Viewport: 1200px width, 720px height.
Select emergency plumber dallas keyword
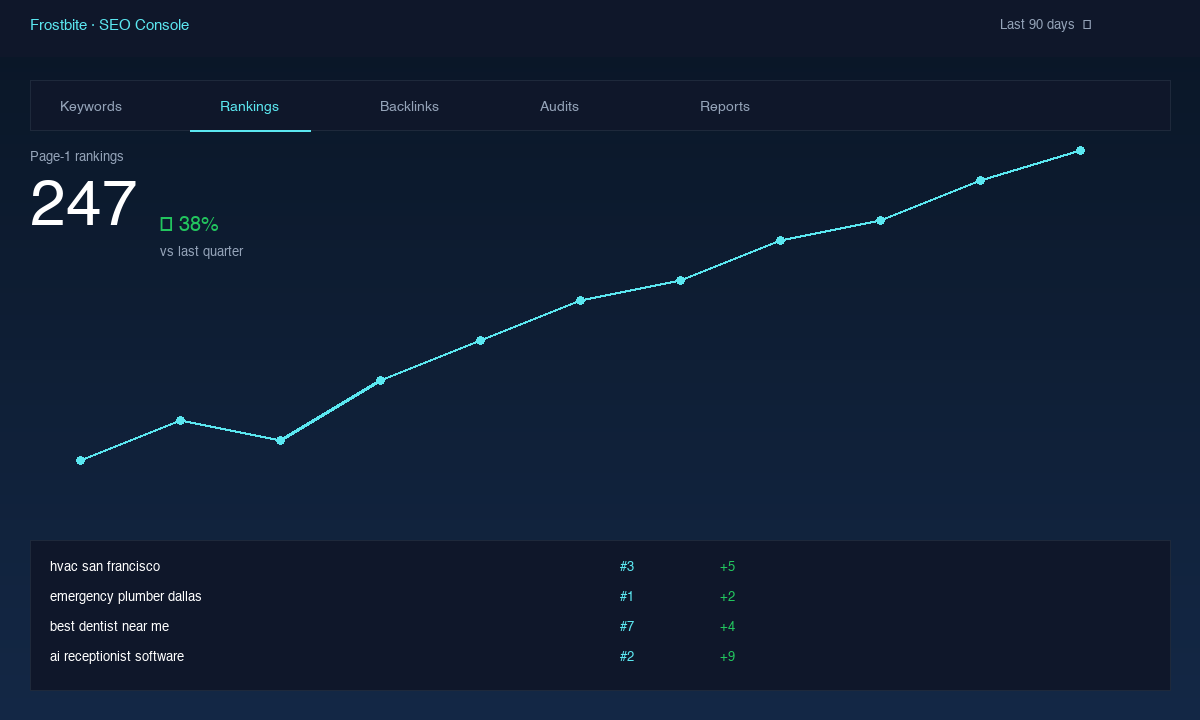126,596
